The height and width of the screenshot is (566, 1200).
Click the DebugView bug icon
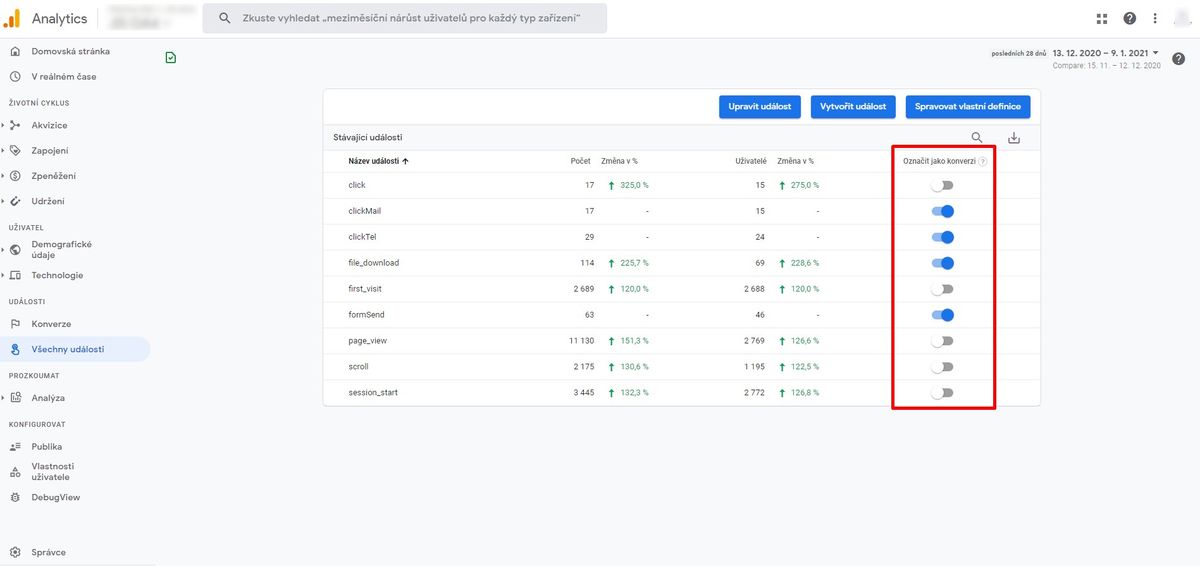coord(15,497)
